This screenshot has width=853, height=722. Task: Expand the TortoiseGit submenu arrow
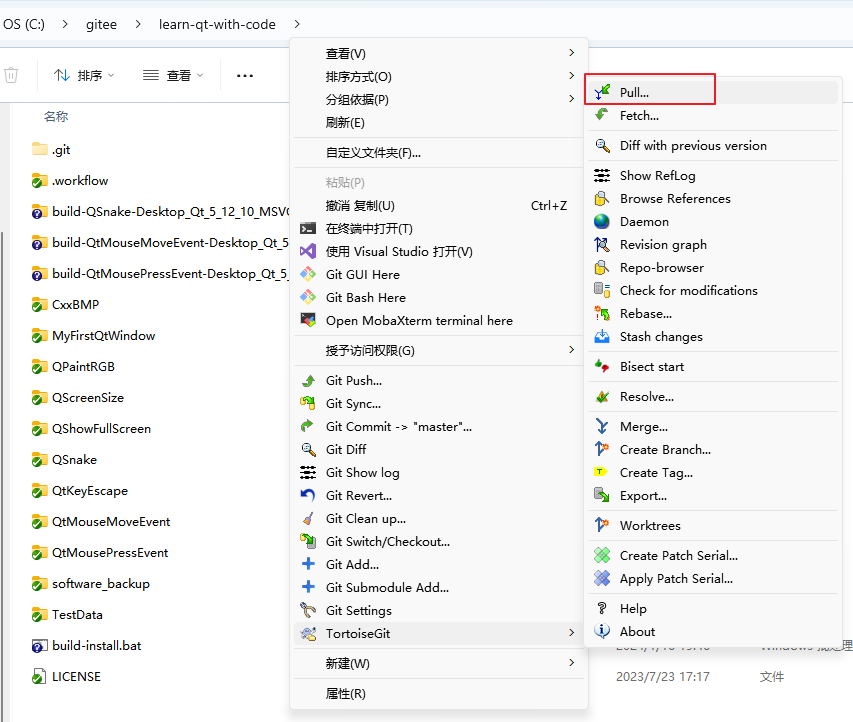tap(571, 633)
